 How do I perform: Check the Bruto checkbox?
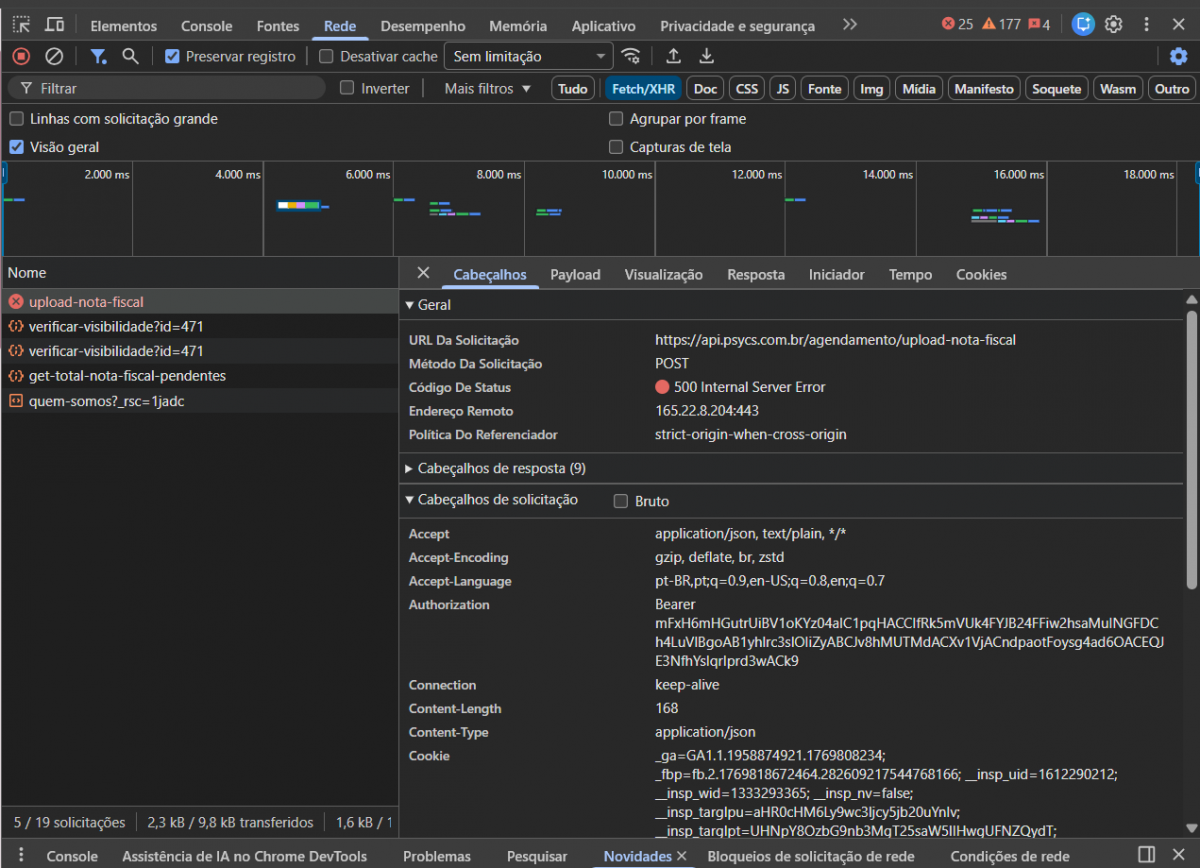621,501
